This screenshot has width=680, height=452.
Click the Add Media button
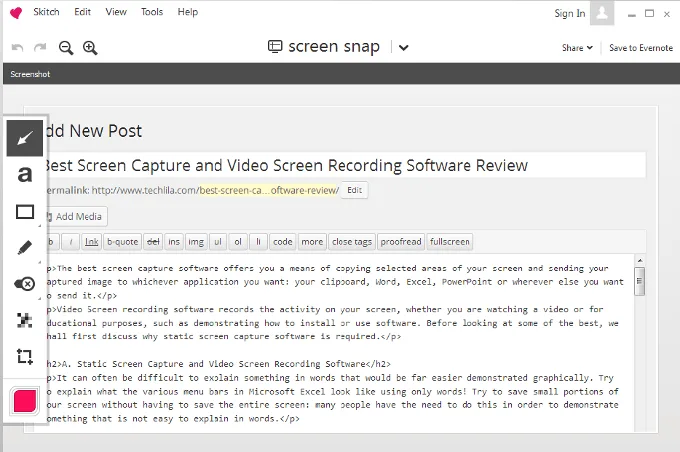75,216
